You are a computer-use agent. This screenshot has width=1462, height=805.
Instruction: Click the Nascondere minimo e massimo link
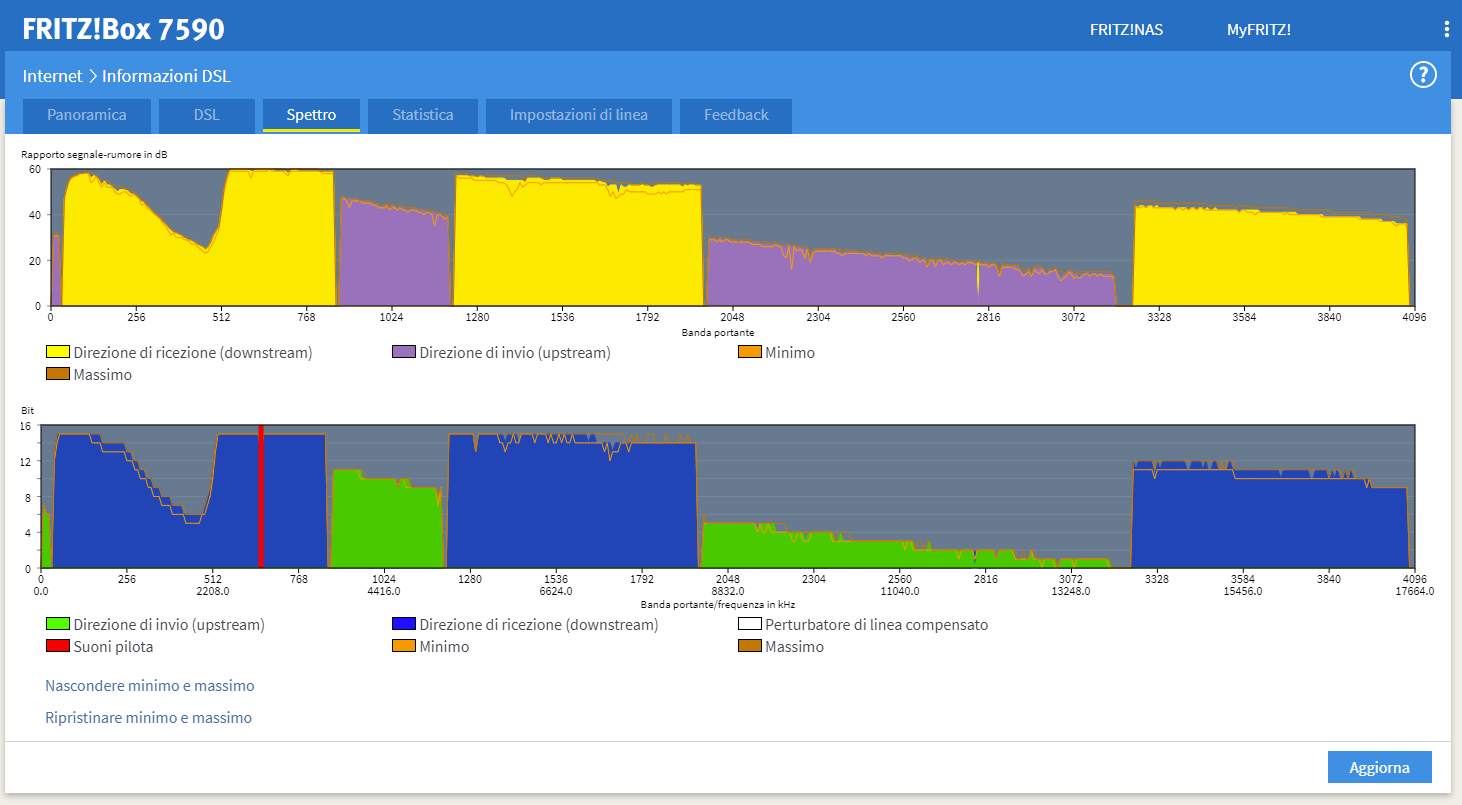(x=150, y=686)
